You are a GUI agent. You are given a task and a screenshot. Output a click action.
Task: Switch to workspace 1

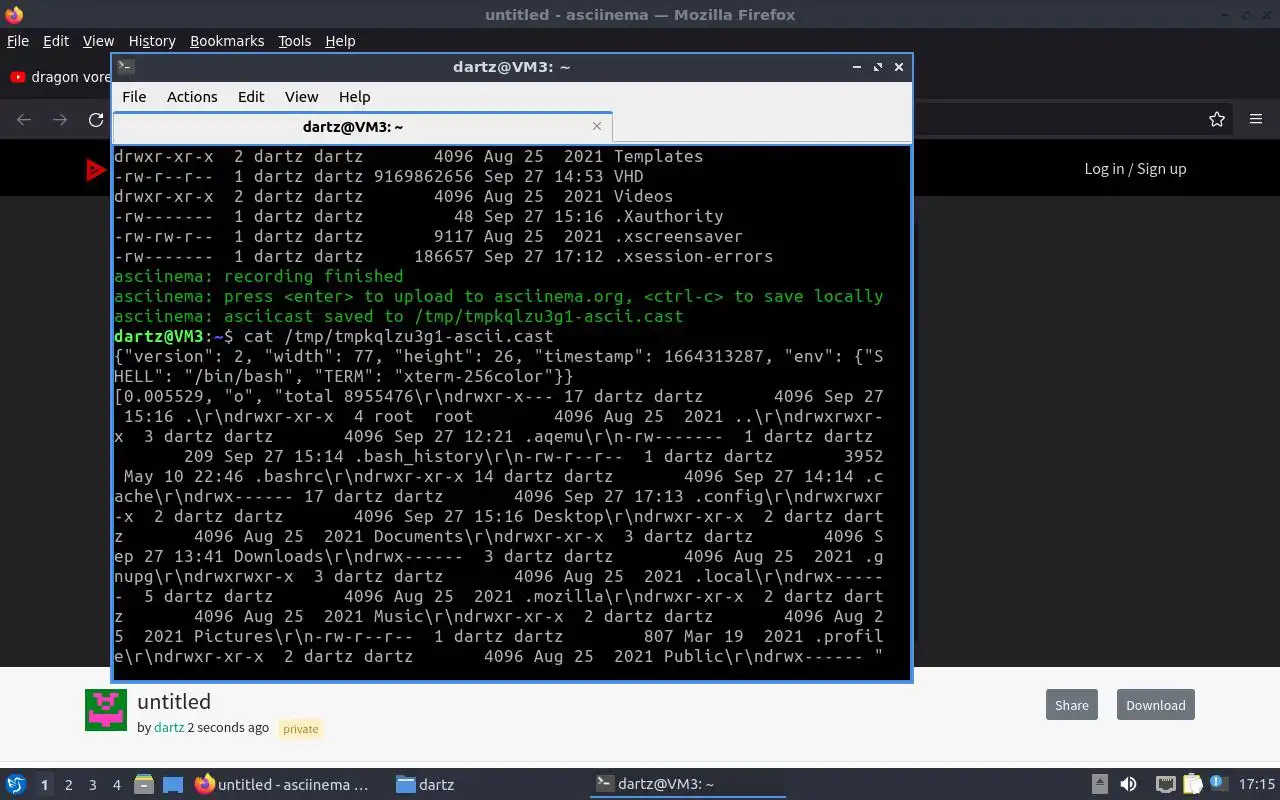coord(44,785)
